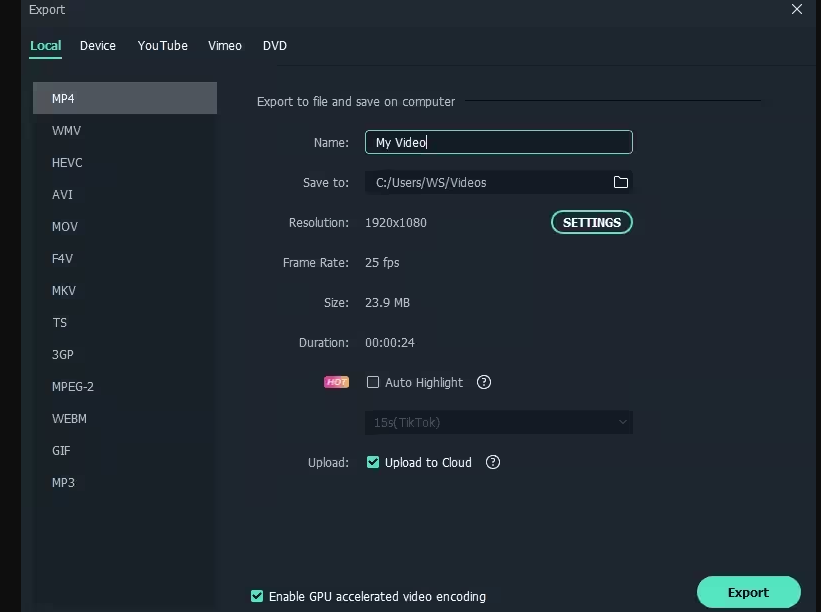Select the GIF format

pyautogui.click(x=125, y=450)
